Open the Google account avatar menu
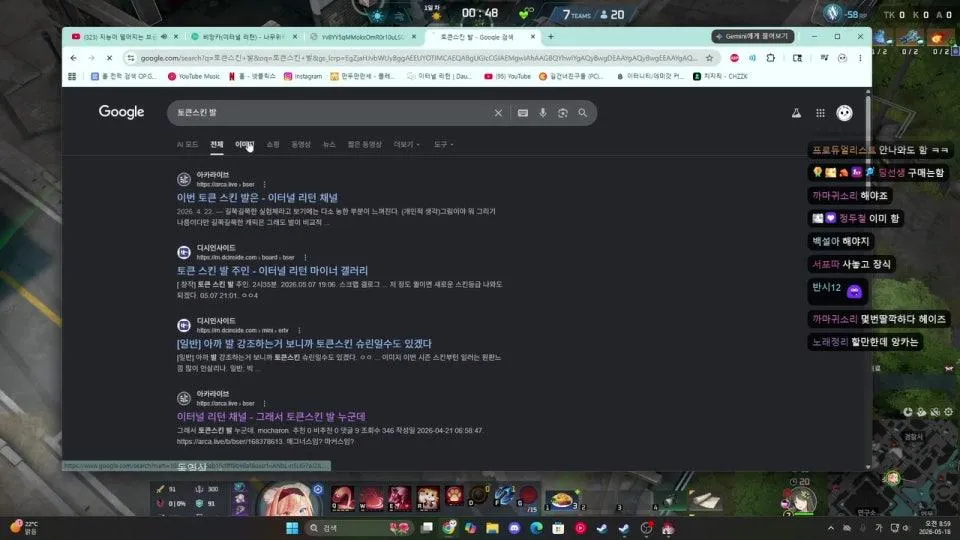 (844, 113)
